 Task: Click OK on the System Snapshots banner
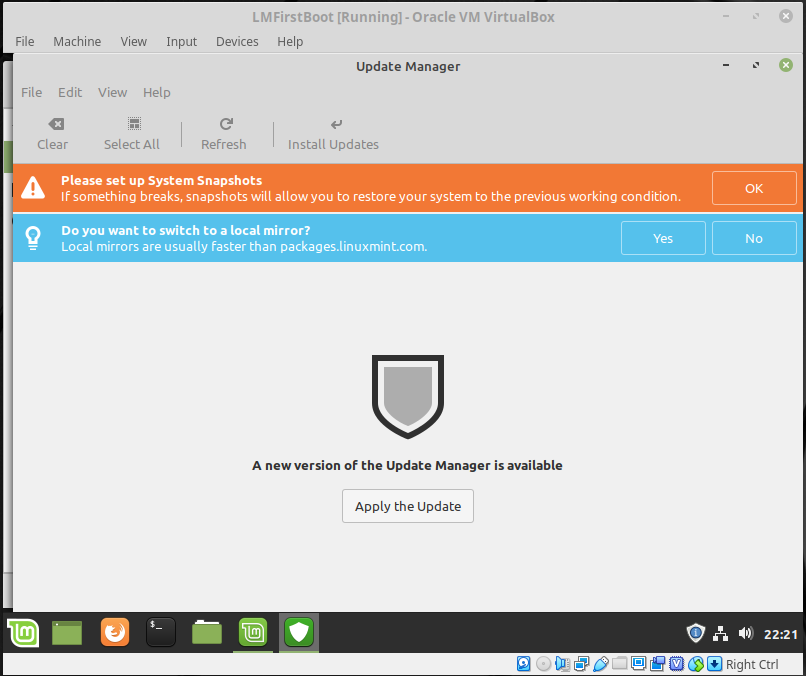tap(754, 188)
